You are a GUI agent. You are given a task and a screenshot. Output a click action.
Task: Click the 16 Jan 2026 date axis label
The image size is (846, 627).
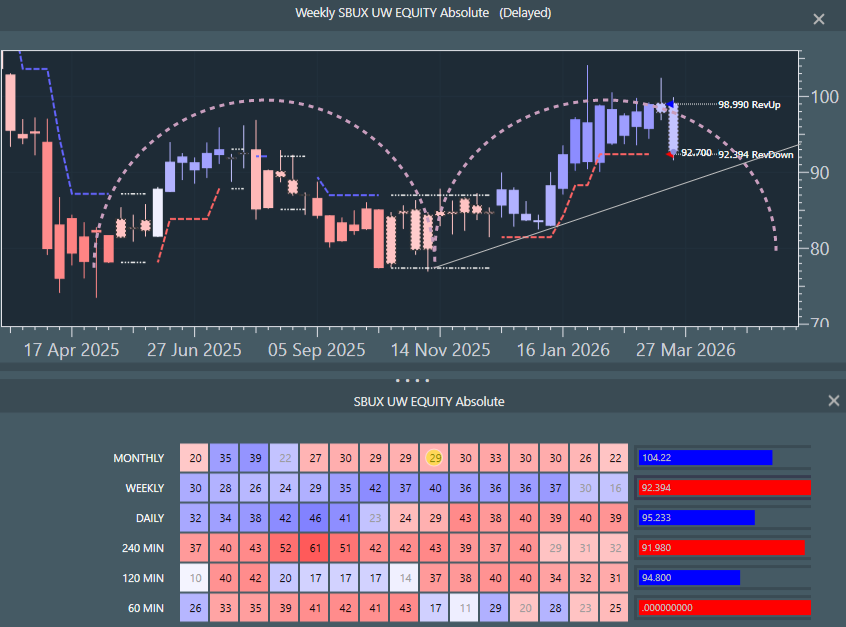(x=563, y=350)
